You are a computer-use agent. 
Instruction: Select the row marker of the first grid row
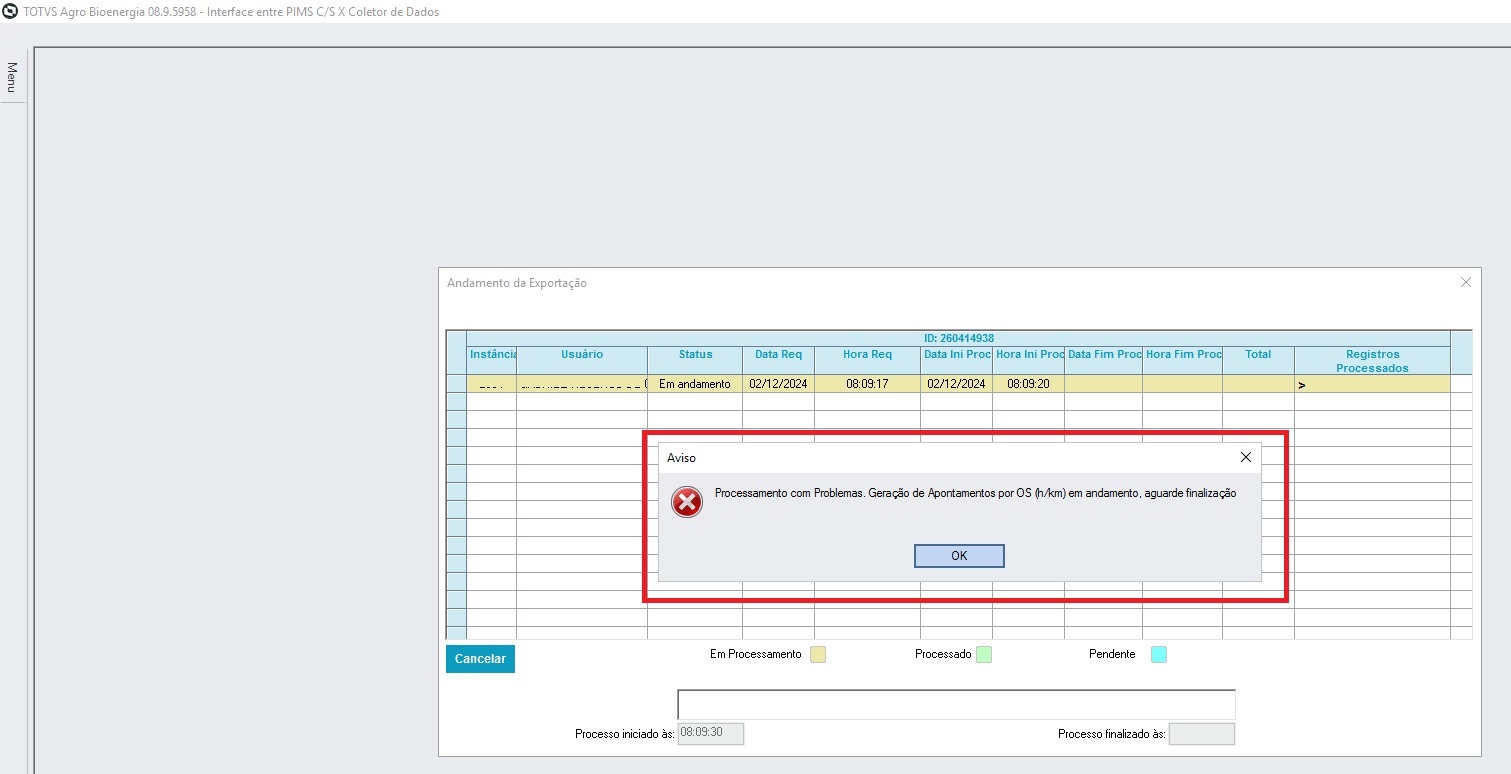[x=456, y=384]
